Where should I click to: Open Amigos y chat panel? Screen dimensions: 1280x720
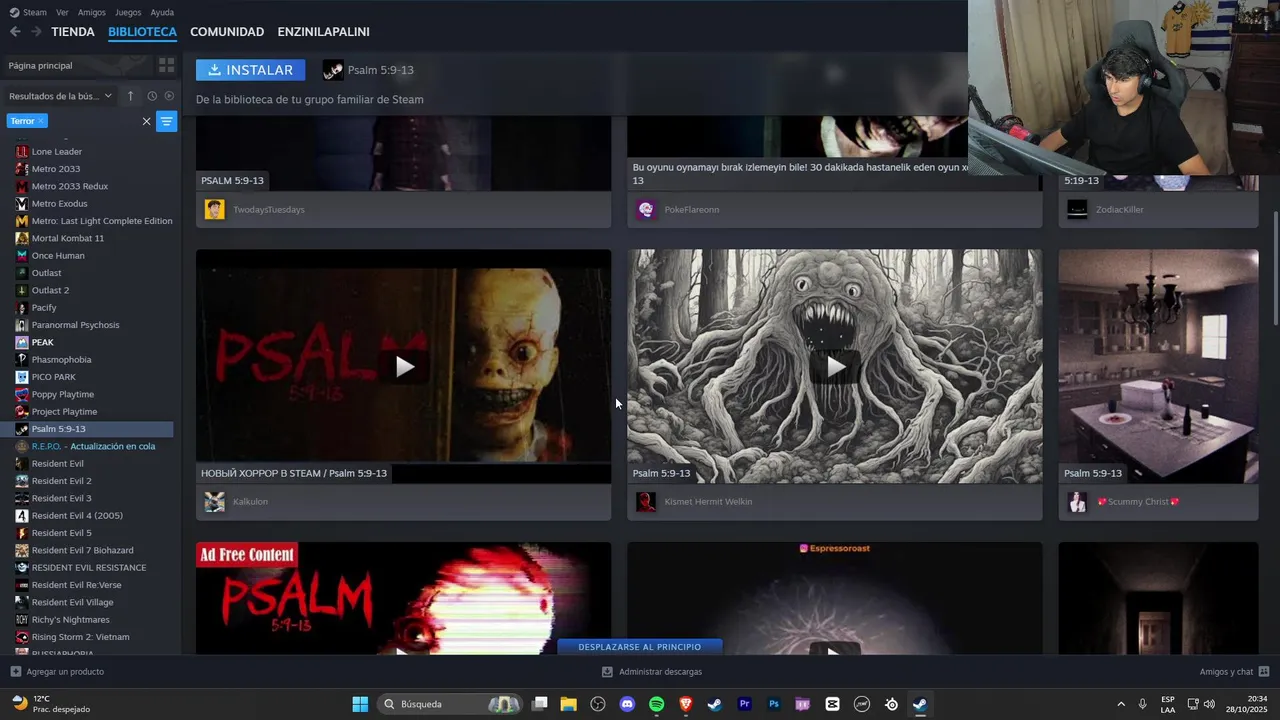coord(1234,672)
